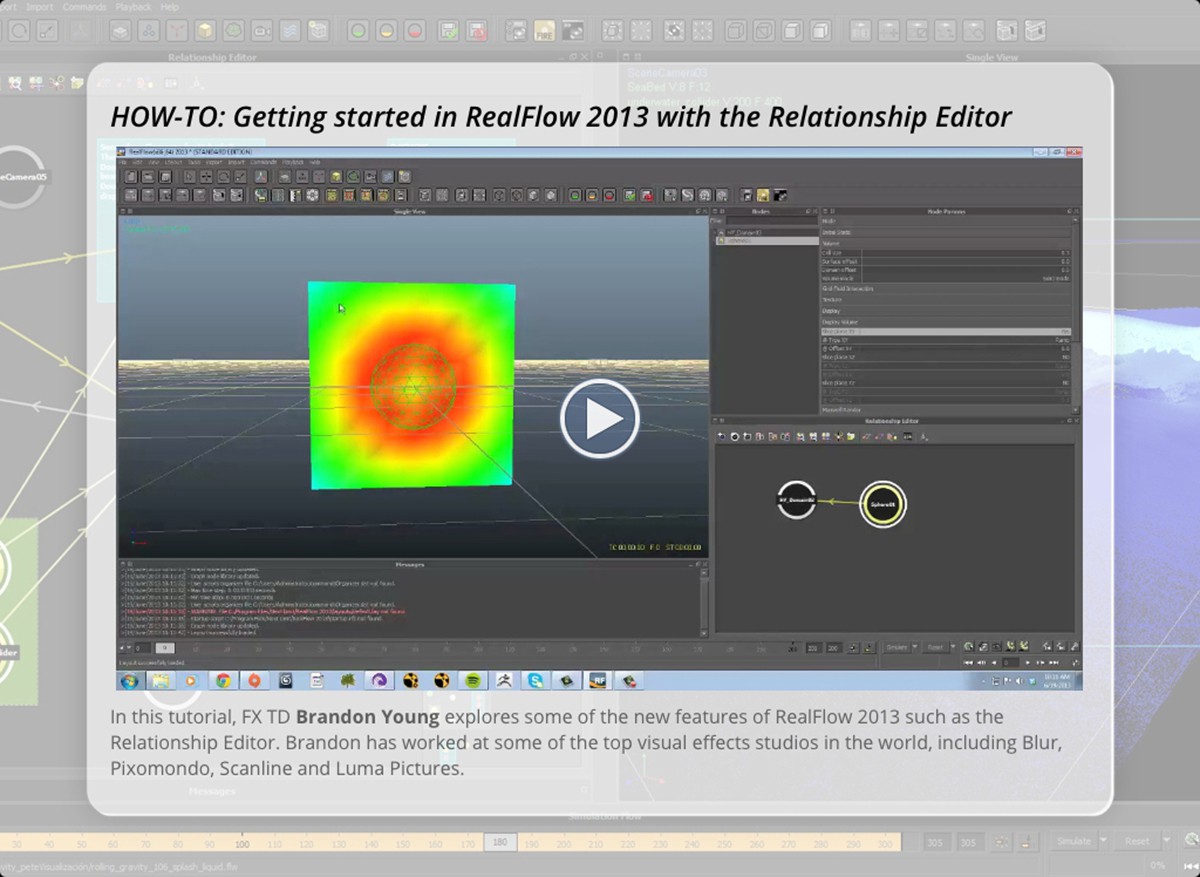
Task: Click the Single View panel title in background
Action: click(x=992, y=58)
